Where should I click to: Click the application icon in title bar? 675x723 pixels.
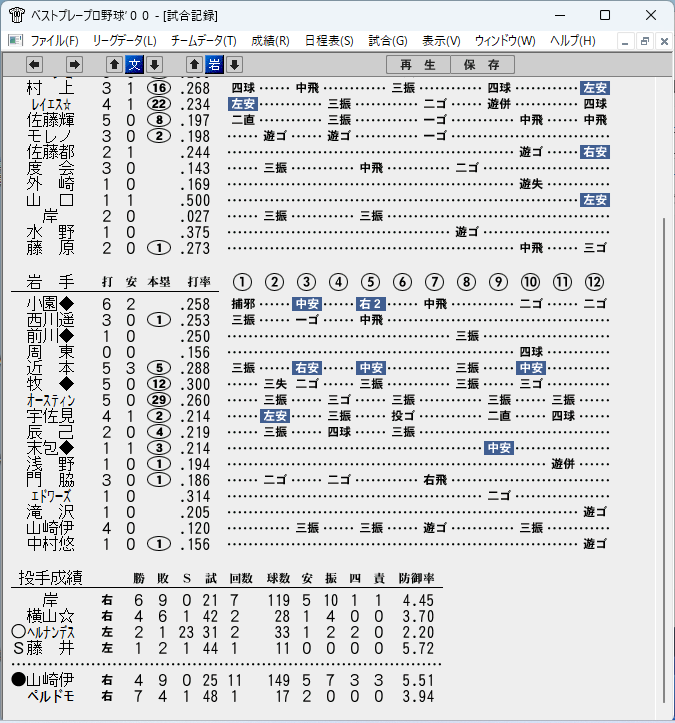pyautogui.click(x=17, y=15)
